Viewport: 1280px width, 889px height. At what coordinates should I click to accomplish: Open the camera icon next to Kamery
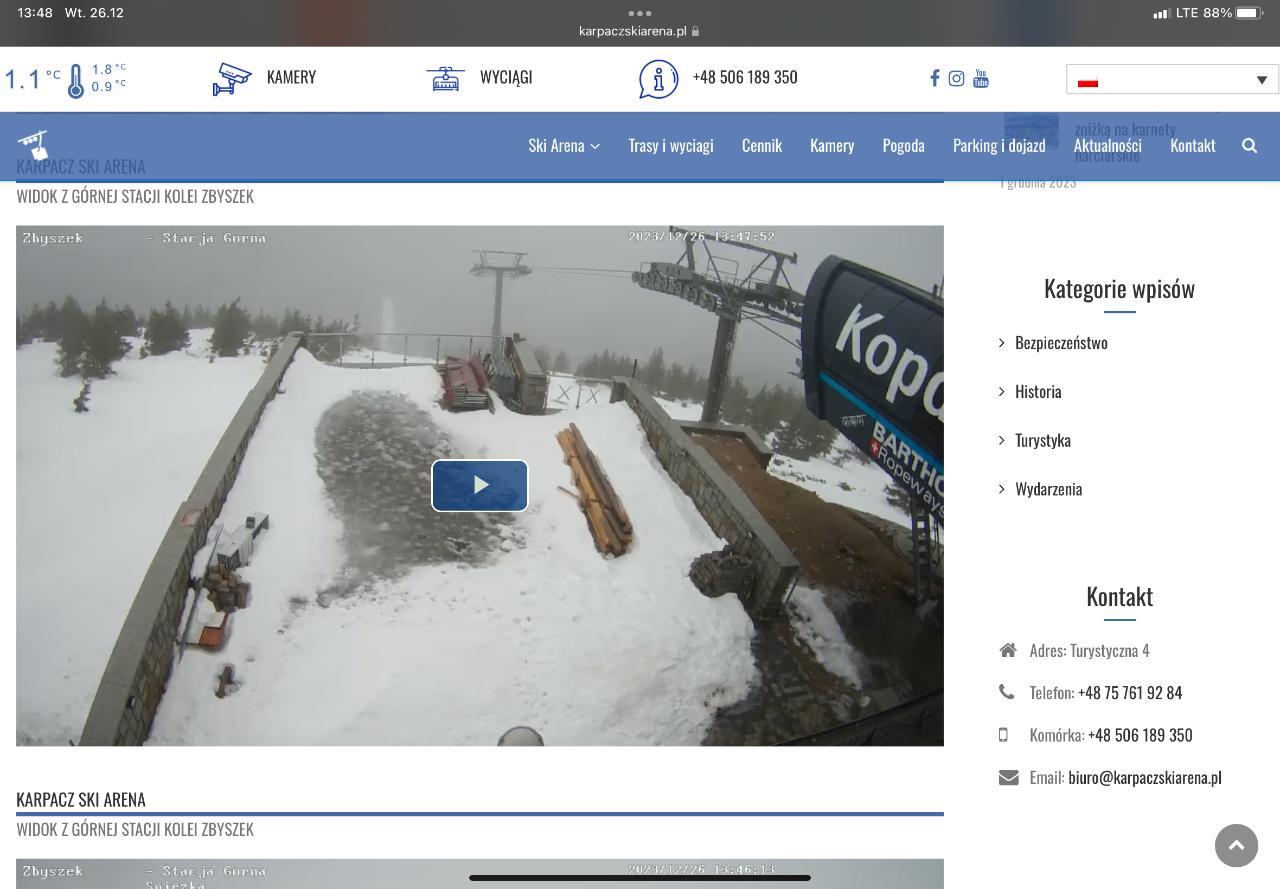(232, 79)
